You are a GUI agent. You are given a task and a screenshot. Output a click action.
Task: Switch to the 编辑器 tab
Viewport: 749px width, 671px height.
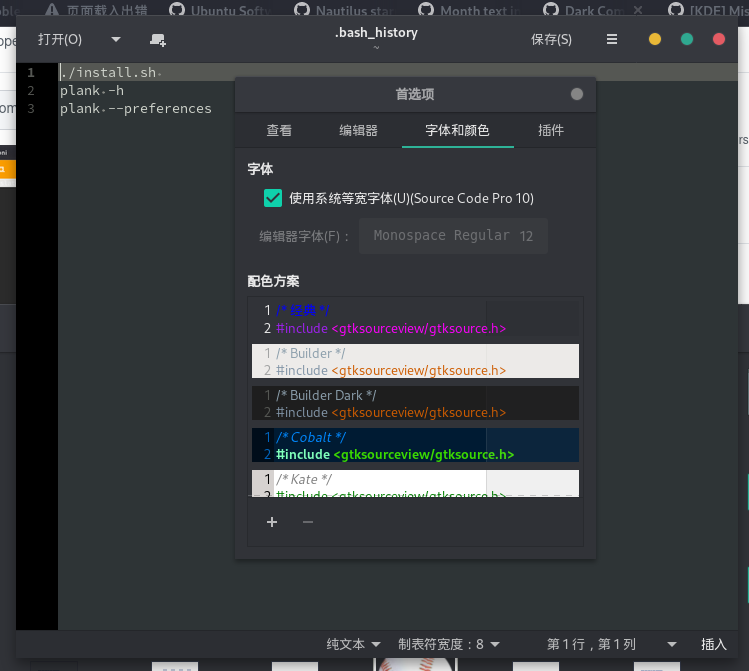tap(358, 130)
